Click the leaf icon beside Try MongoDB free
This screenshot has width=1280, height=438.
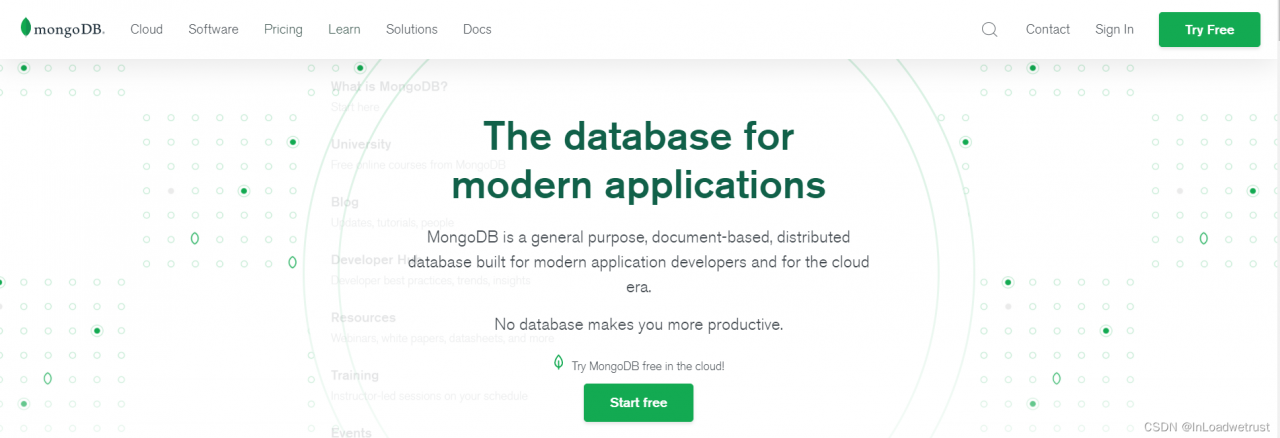[559, 363]
